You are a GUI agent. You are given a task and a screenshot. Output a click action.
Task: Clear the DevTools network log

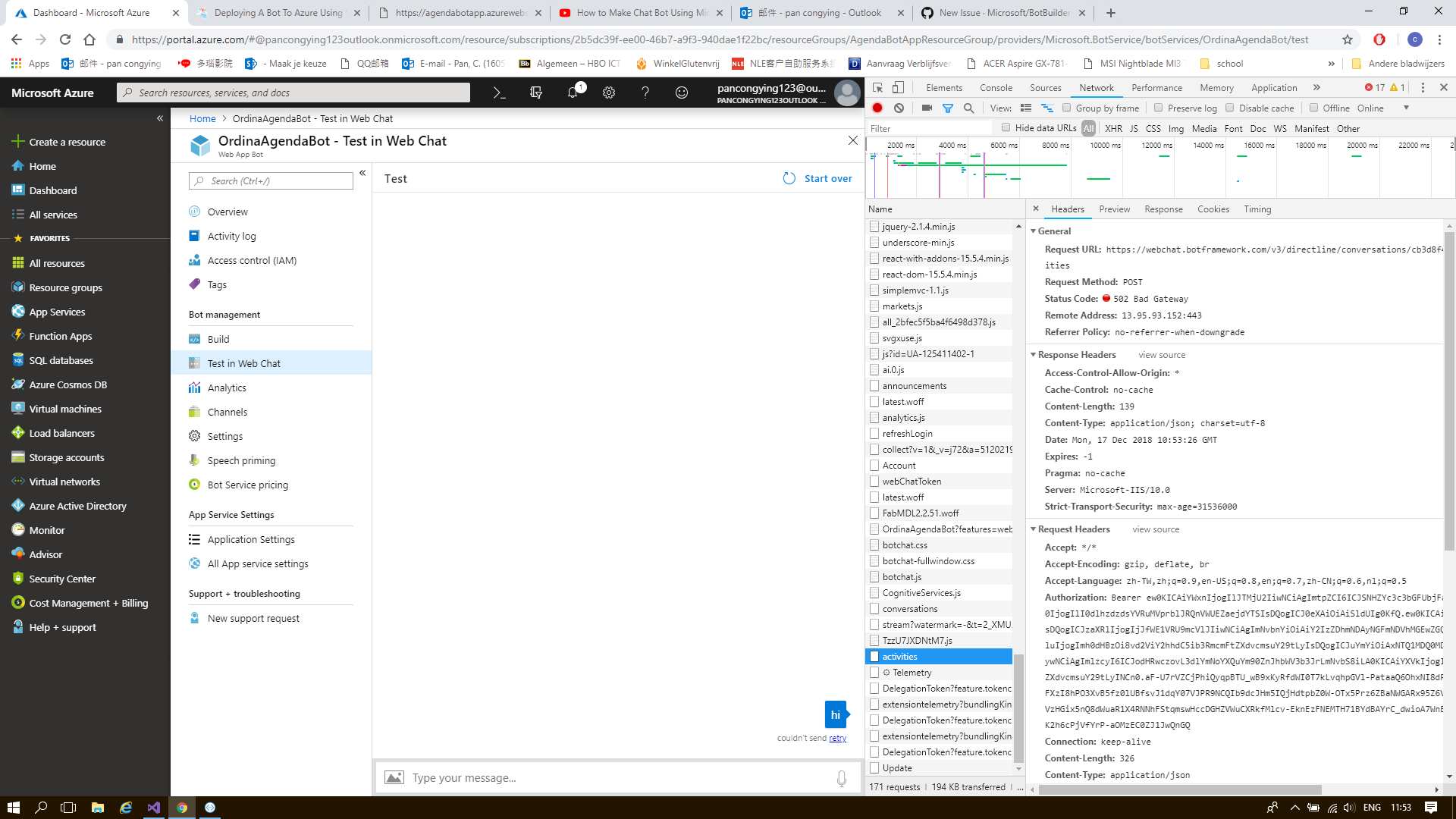[x=899, y=108]
